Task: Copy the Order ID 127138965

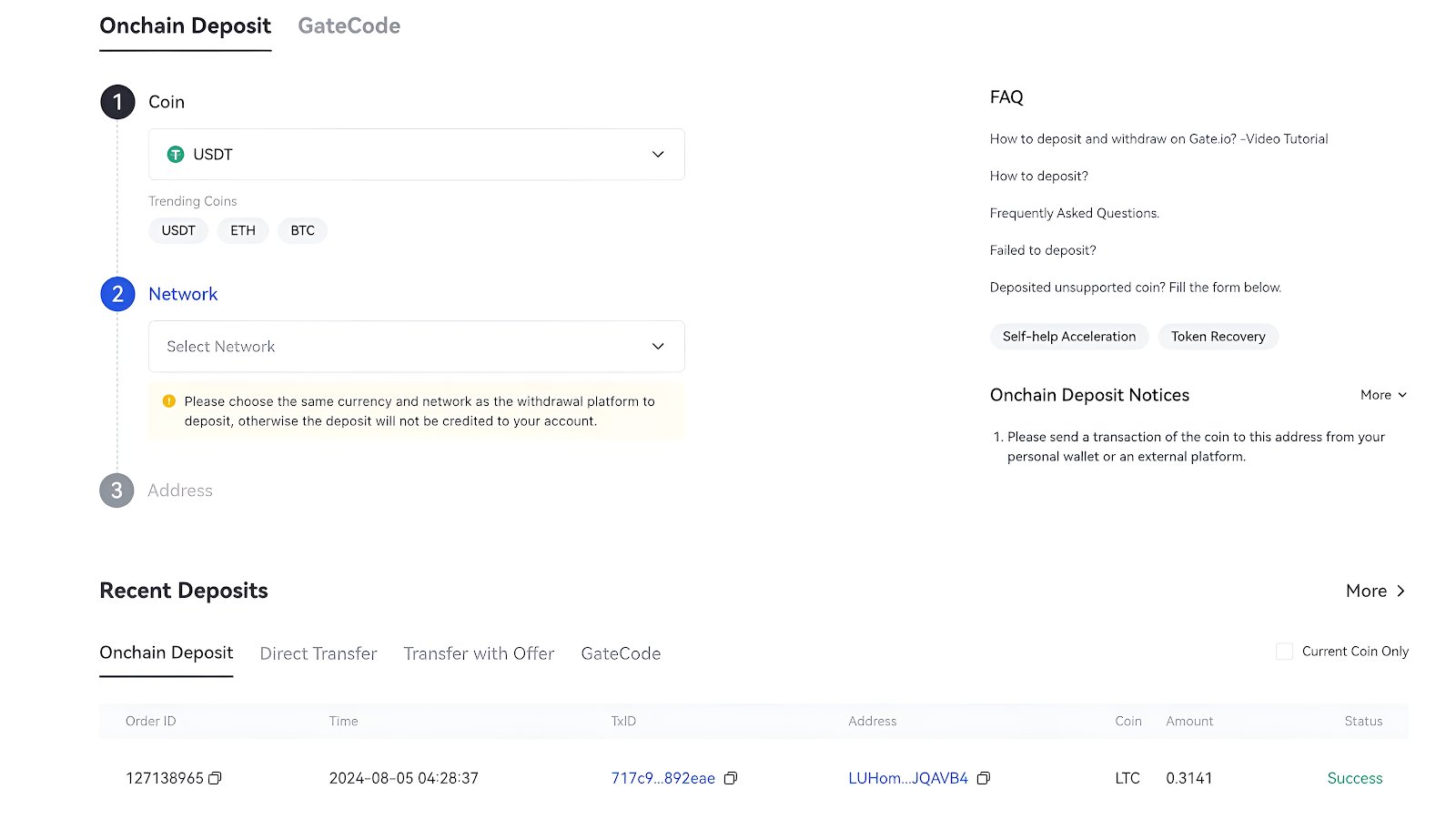Action: tap(216, 778)
